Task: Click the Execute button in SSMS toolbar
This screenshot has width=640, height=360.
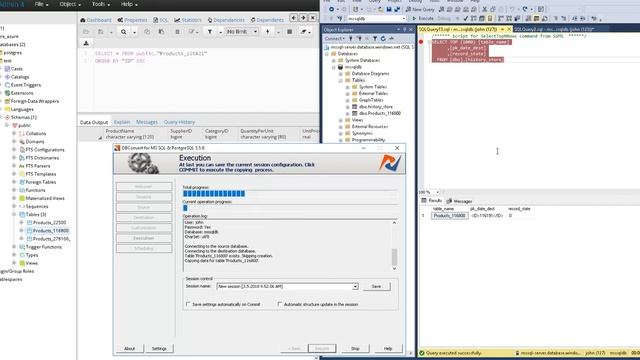Action: click(x=423, y=18)
